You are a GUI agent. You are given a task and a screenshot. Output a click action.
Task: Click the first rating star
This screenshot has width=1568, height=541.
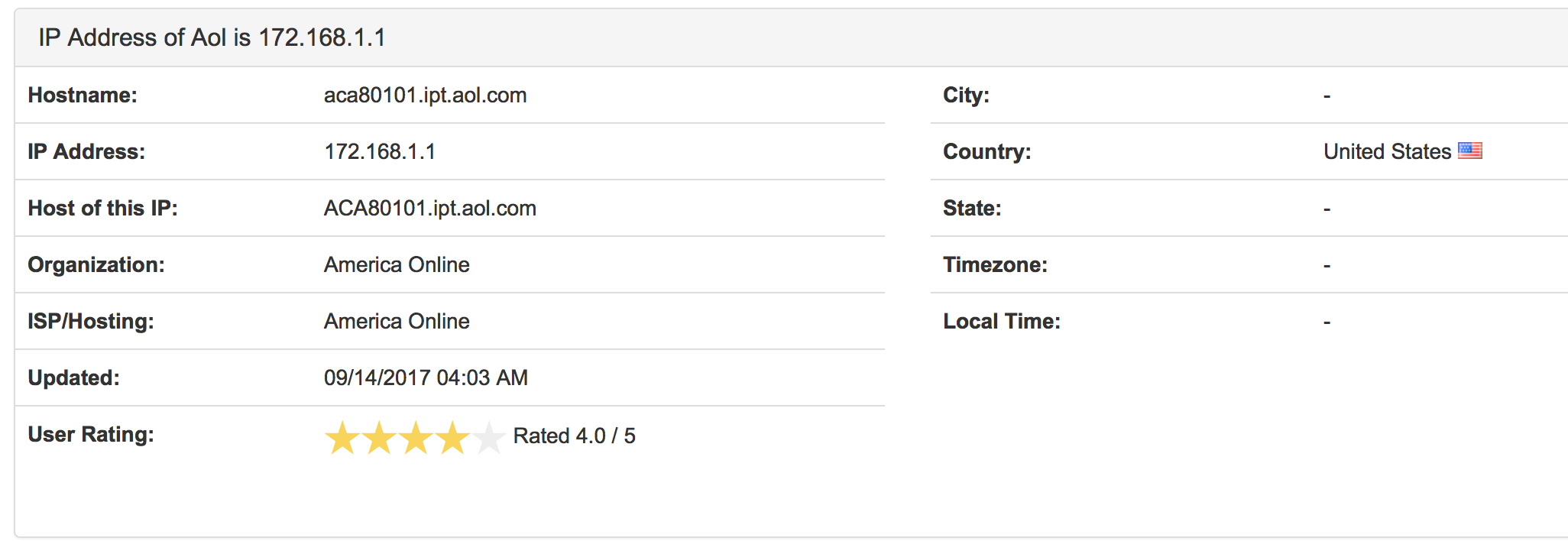(342, 438)
